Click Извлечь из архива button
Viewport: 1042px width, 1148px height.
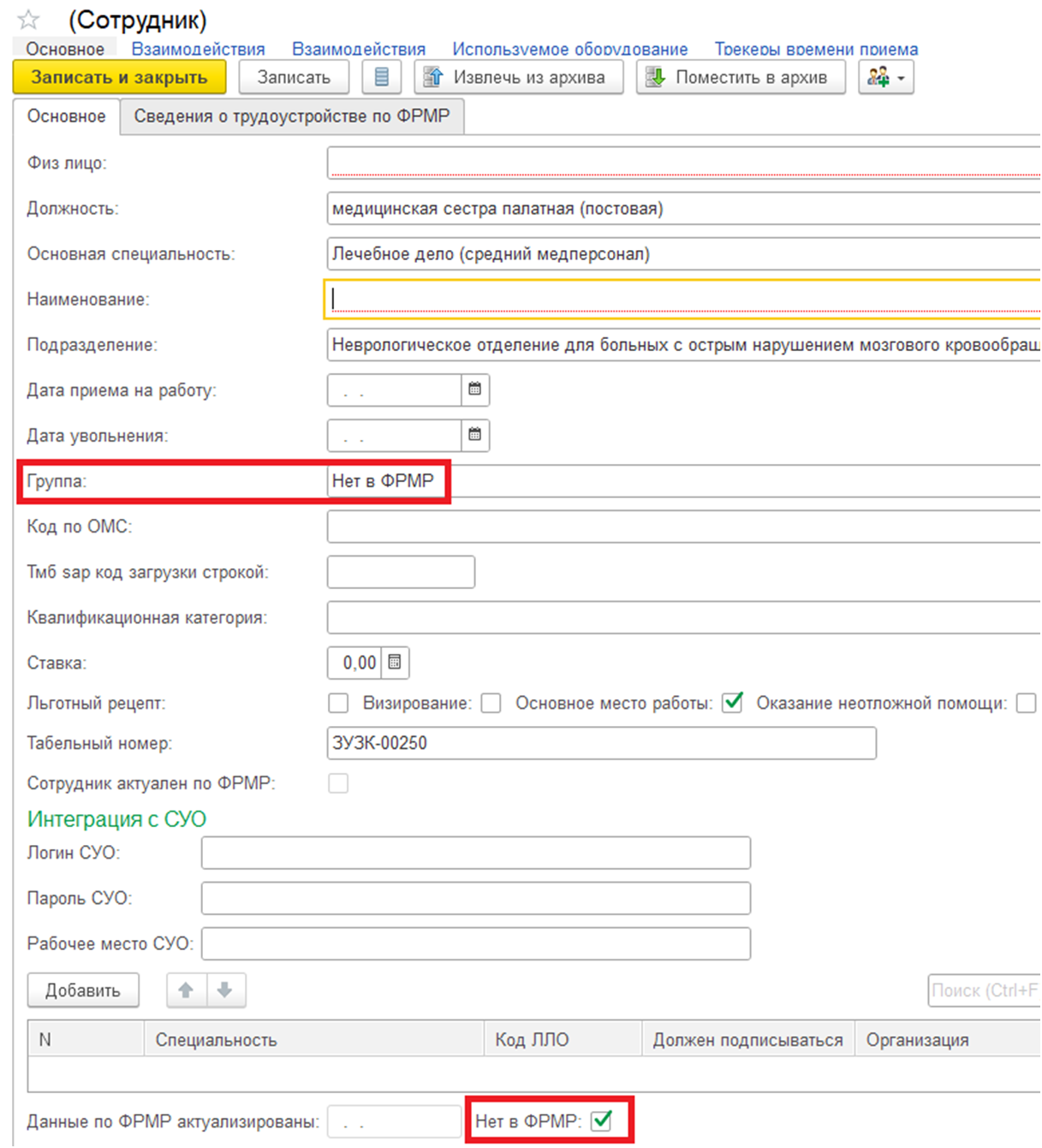tap(518, 77)
